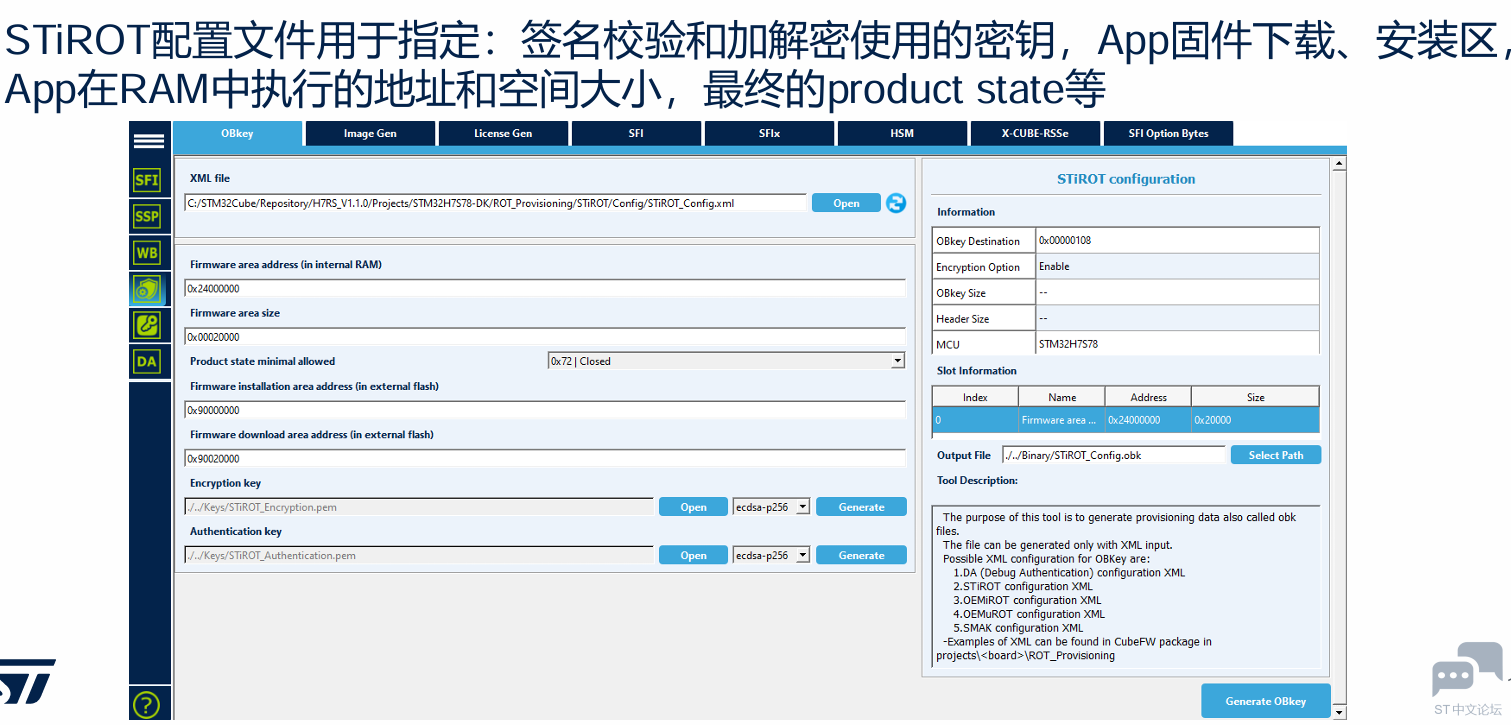Viewport: 1511px width, 725px height.
Task: Open the DA debug authentication panel
Action: (147, 361)
